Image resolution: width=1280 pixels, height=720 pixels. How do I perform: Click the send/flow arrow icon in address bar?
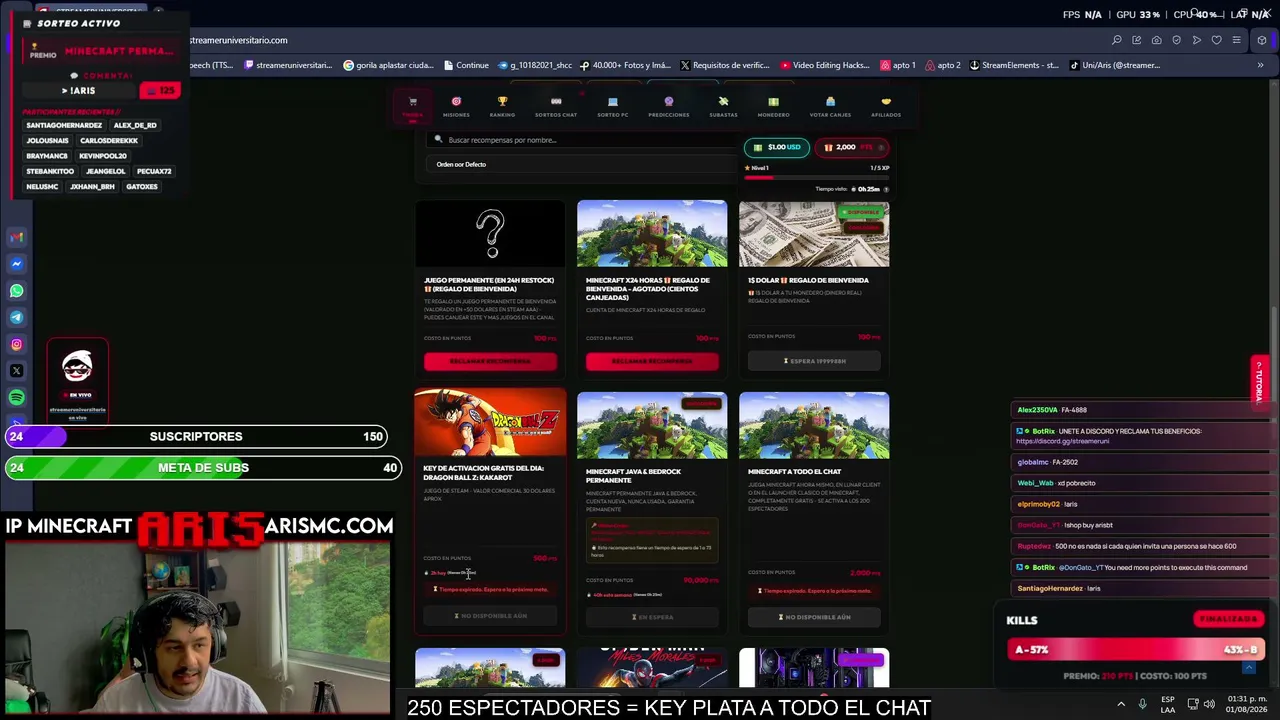pos(1197,40)
